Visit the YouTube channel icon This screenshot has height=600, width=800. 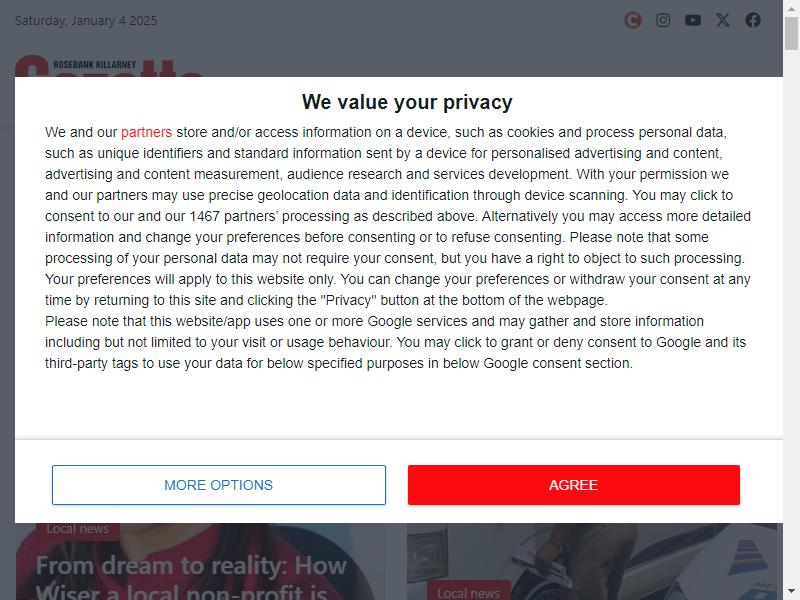[x=692, y=20]
